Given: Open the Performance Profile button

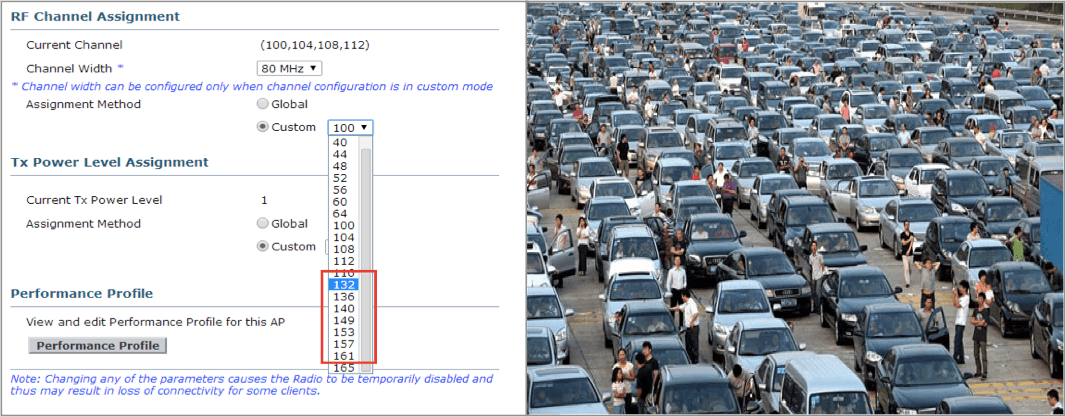Looking at the screenshot, I should (x=97, y=346).
